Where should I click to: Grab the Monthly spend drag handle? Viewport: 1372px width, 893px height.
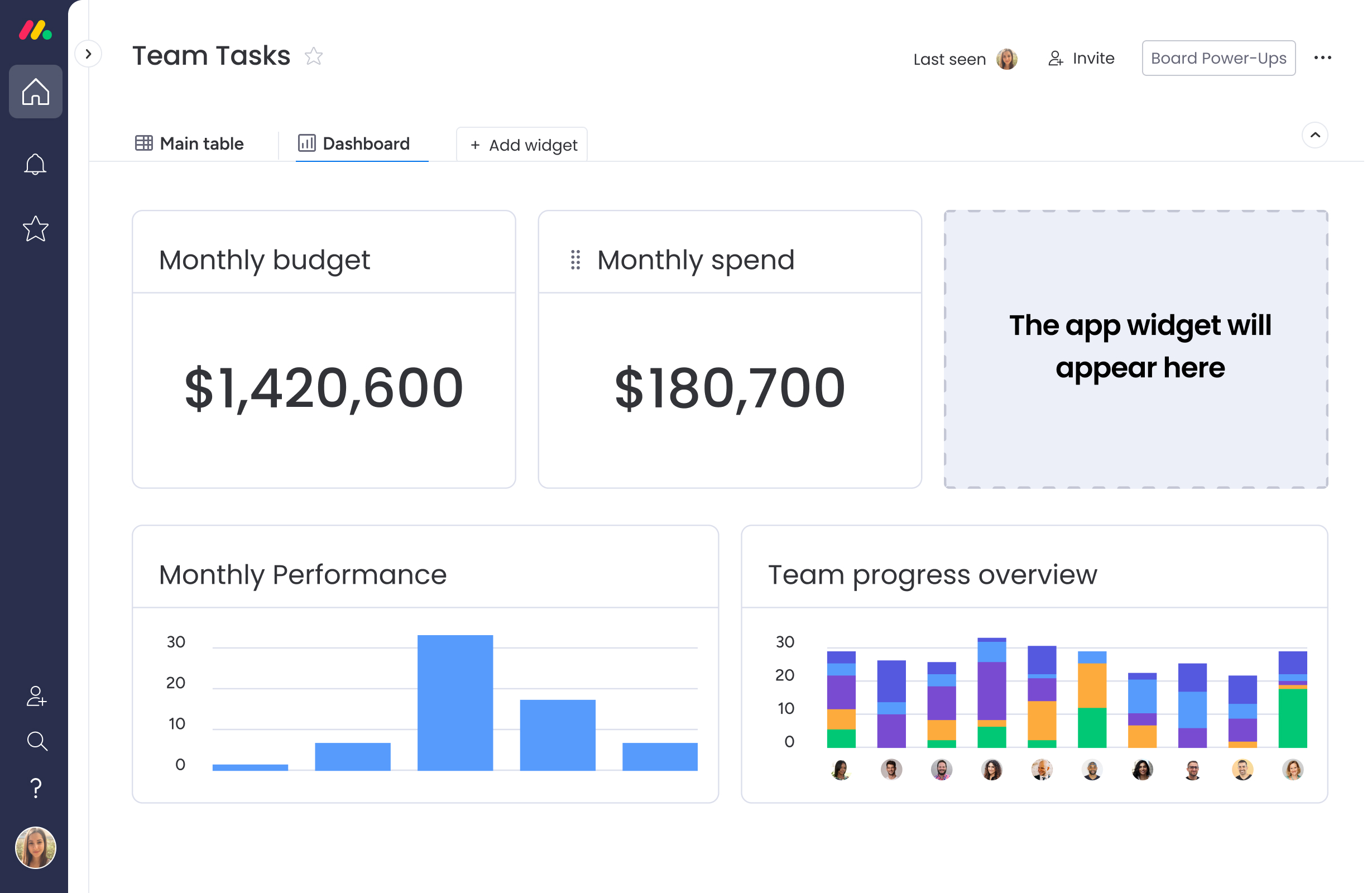pos(575,260)
